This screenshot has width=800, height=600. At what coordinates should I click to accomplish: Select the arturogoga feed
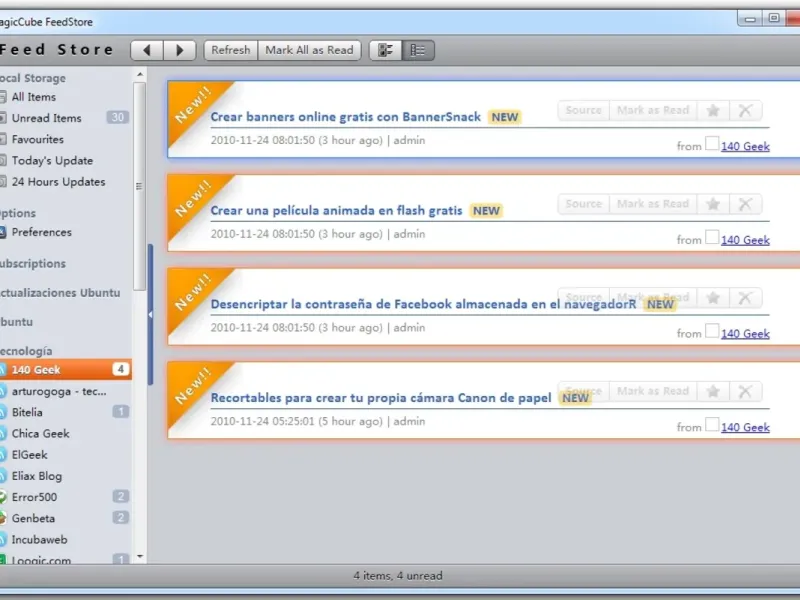59,391
